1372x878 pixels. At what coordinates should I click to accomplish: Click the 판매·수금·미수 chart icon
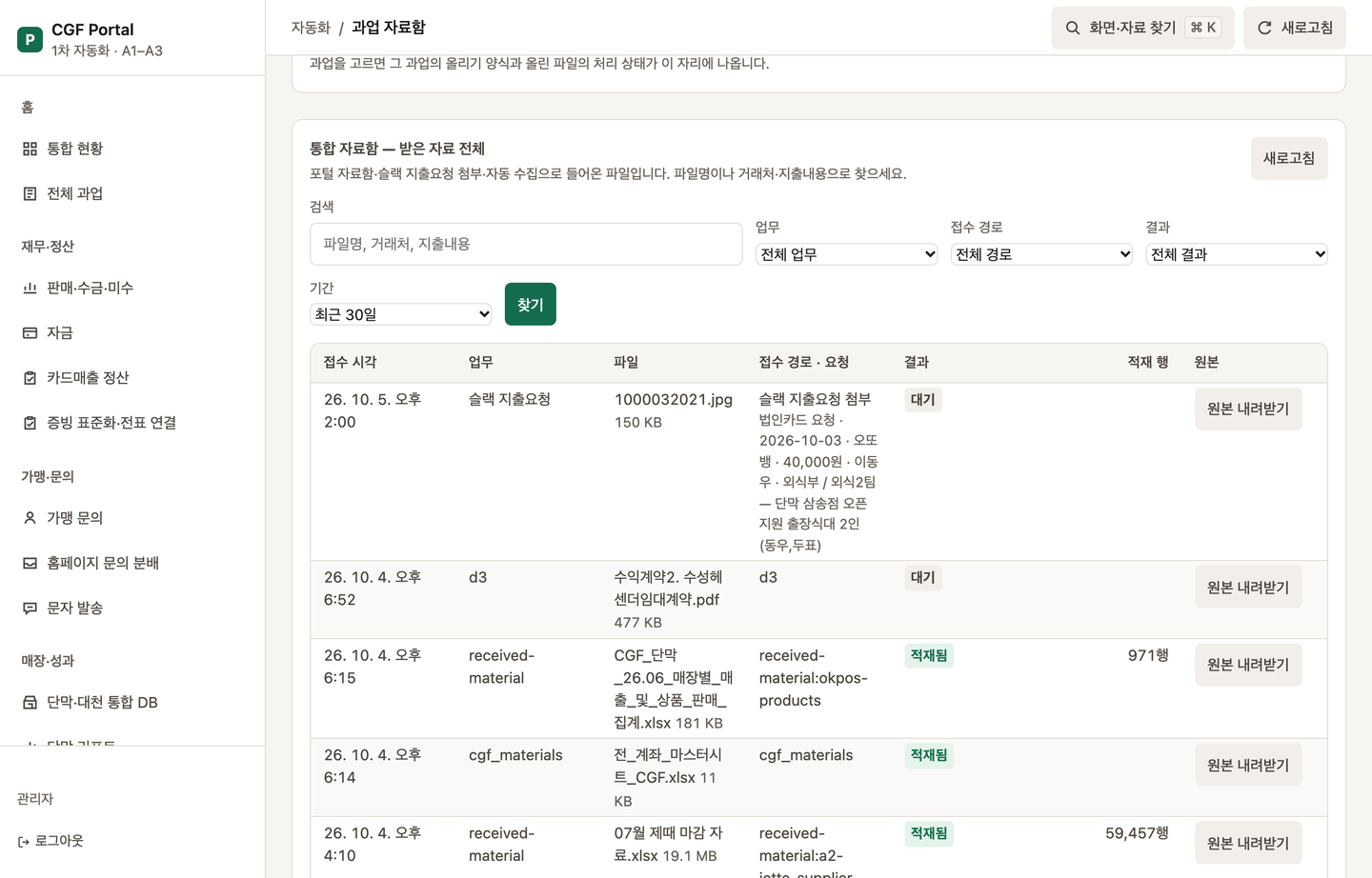(x=30, y=288)
